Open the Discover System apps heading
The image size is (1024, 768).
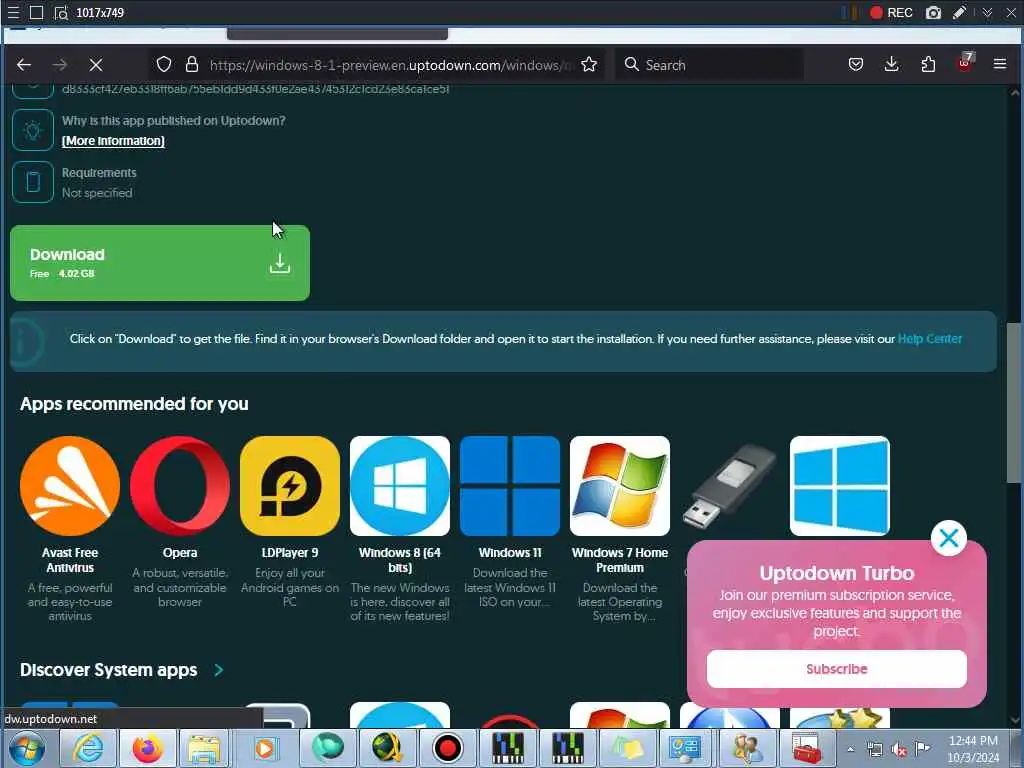(108, 670)
